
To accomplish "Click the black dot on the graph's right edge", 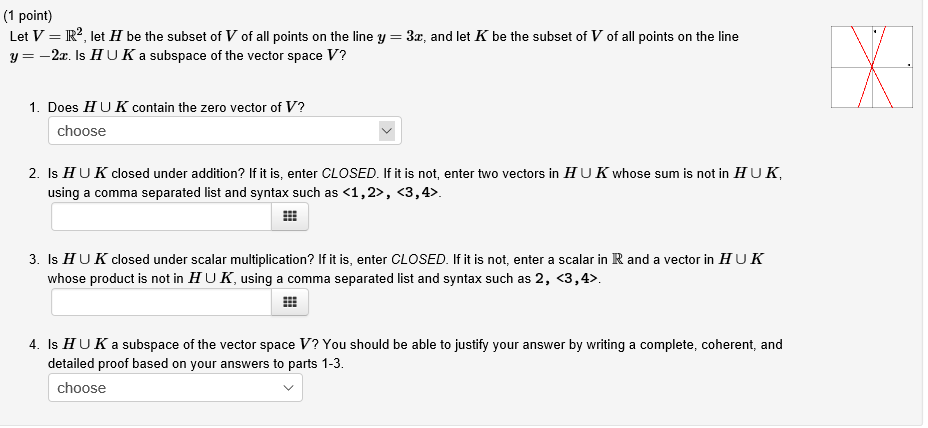I will click(x=908, y=65).
